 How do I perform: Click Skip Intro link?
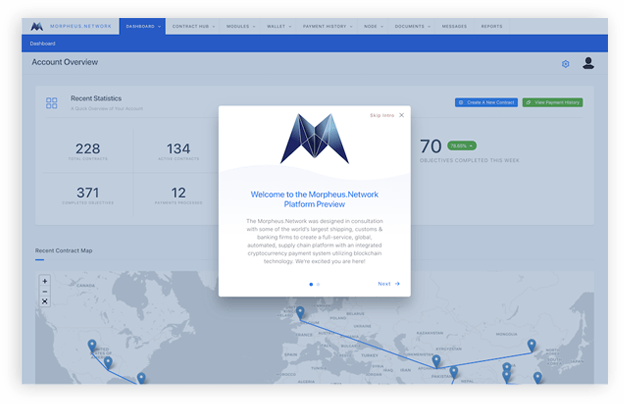[382, 115]
